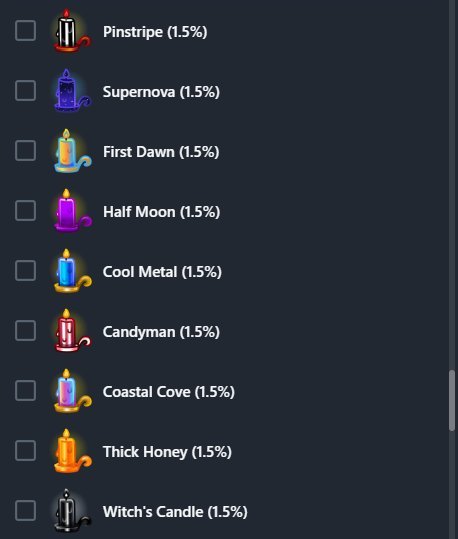Image resolution: width=458 pixels, height=539 pixels.
Task: Click the Pinstripe black-and-white candle icon
Action: 72,31
